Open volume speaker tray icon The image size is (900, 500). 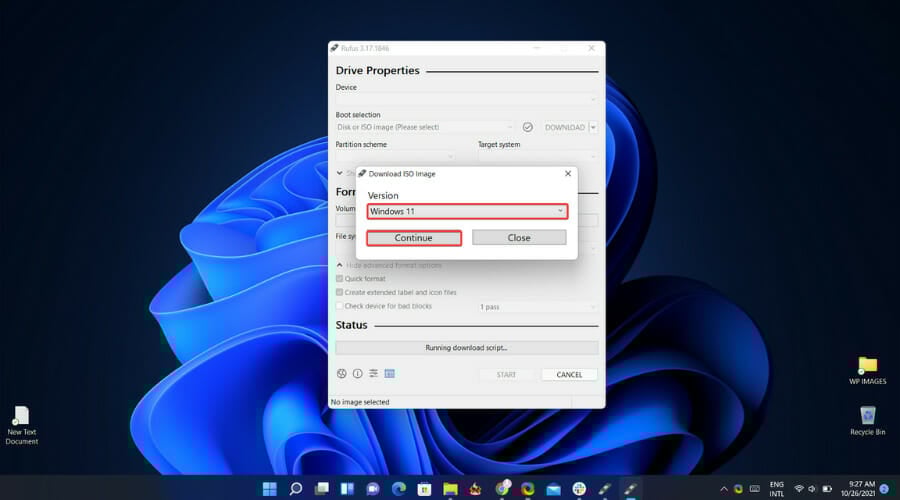click(812, 489)
